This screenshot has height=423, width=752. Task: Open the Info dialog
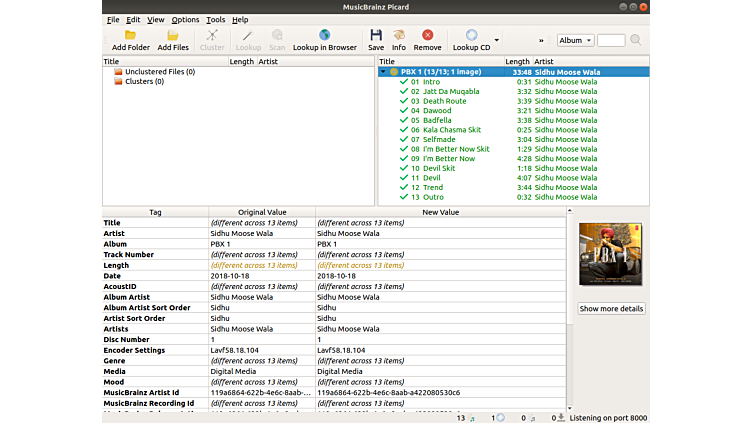point(399,35)
